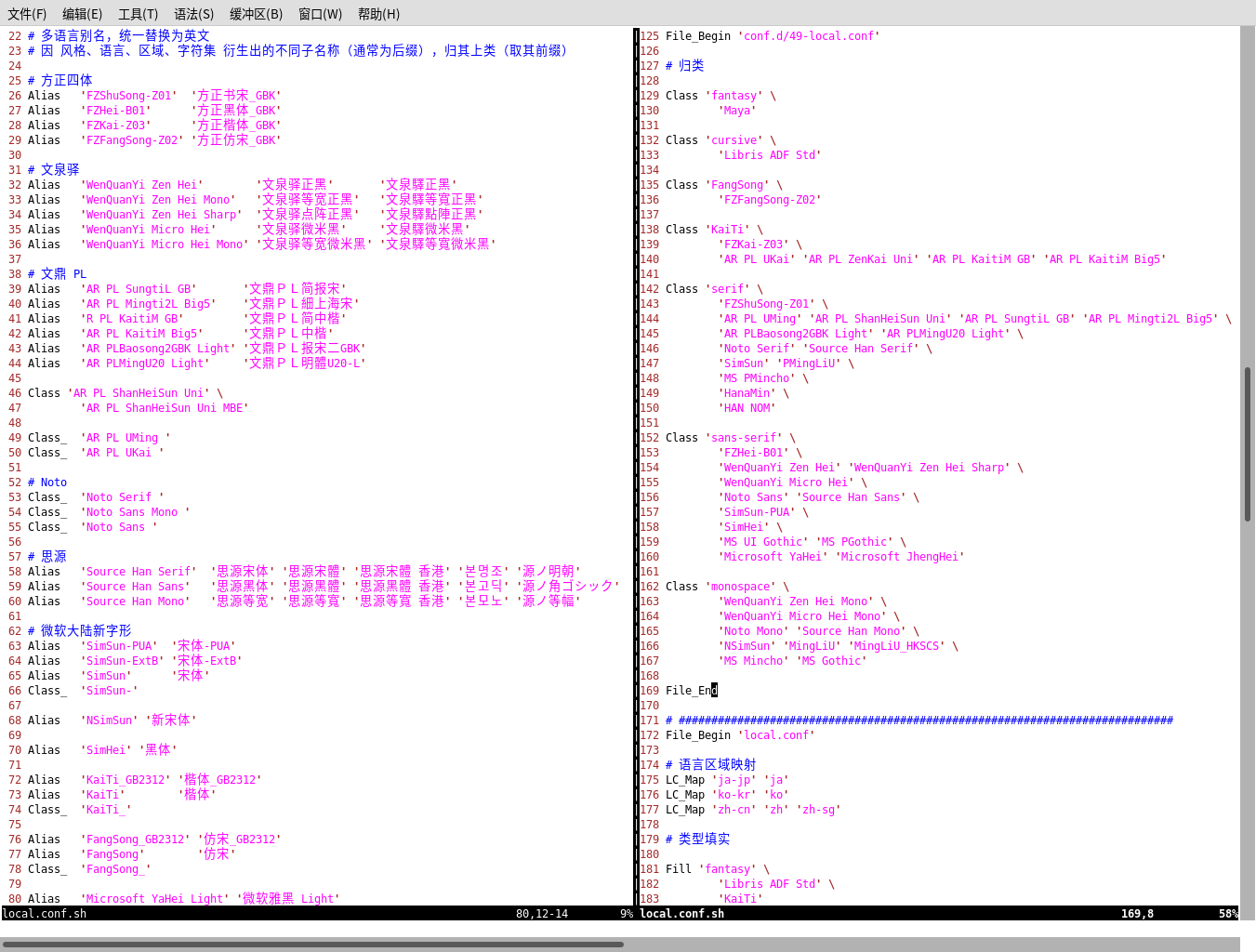Click 'FangSong_GB2312' on Alias line 76

click(136, 840)
